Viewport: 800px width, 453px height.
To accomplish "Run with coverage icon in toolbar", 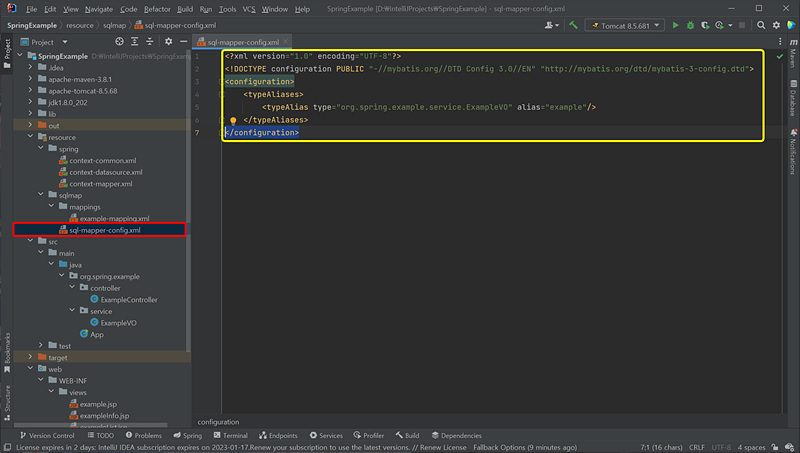I will pyautogui.click(x=705, y=25).
